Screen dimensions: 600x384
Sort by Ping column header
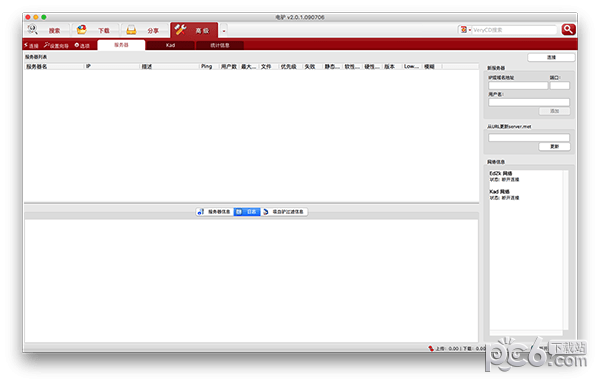pos(209,67)
